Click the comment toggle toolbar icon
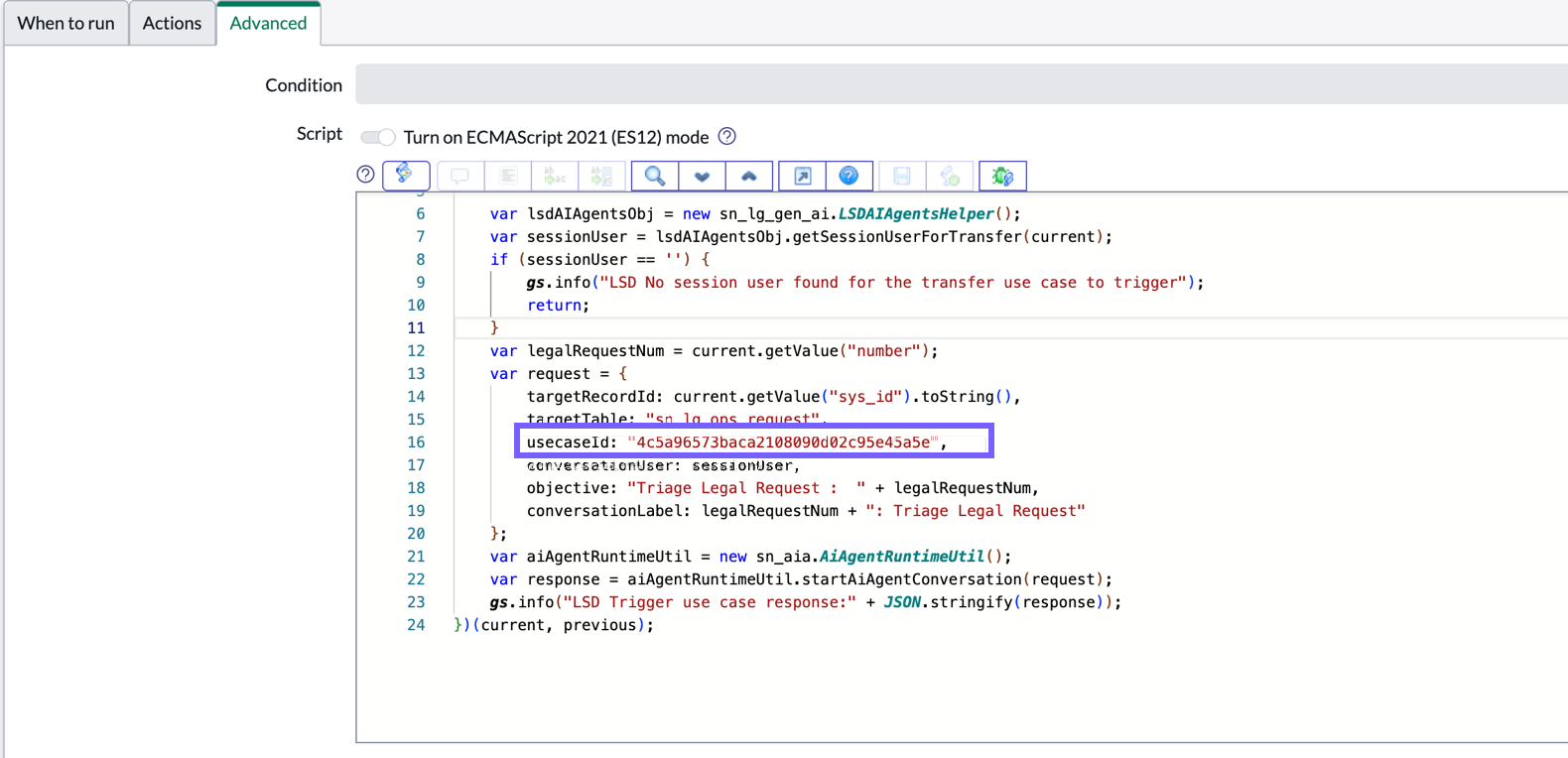The image size is (1568, 758). pos(459,176)
